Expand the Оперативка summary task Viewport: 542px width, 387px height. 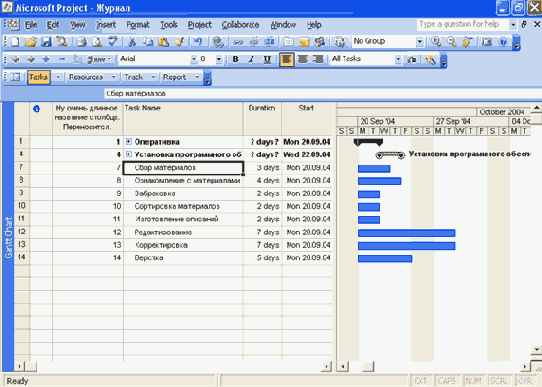tap(129, 141)
